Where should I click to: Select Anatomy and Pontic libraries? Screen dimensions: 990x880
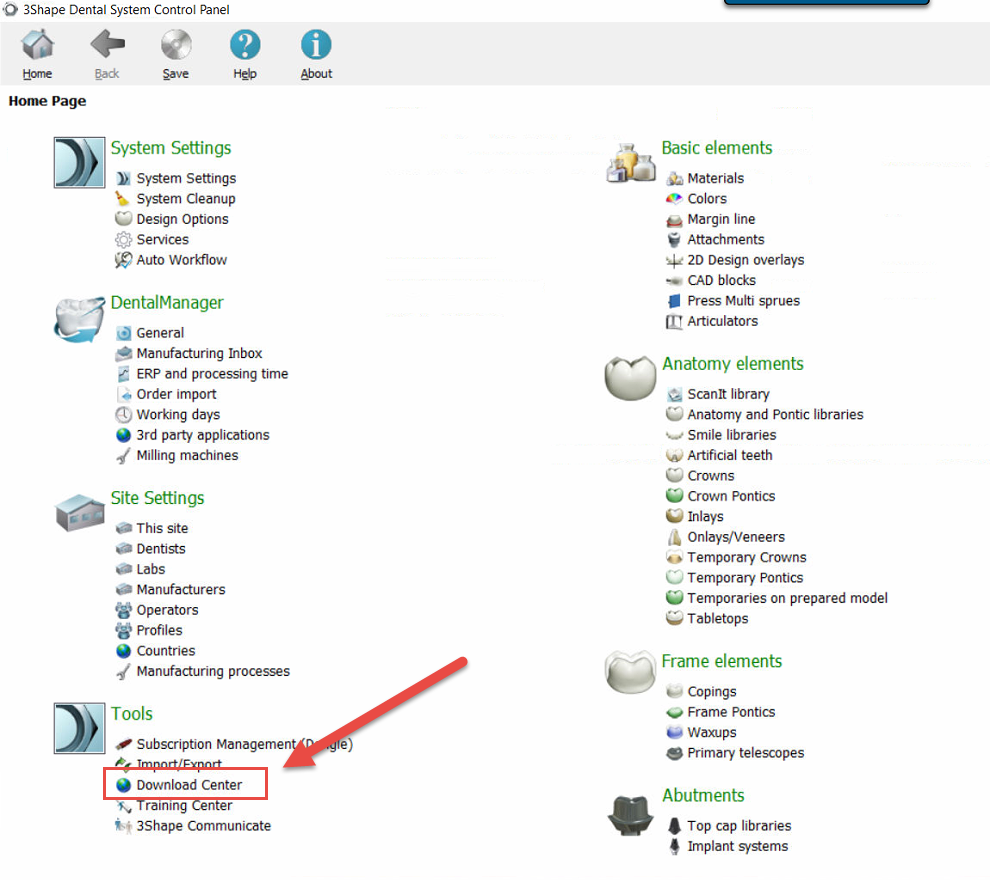pos(775,414)
